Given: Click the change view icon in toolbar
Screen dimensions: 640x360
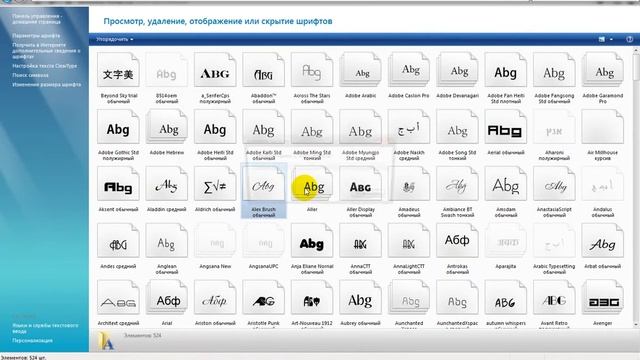Looking at the screenshot, I should pyautogui.click(x=602, y=39).
